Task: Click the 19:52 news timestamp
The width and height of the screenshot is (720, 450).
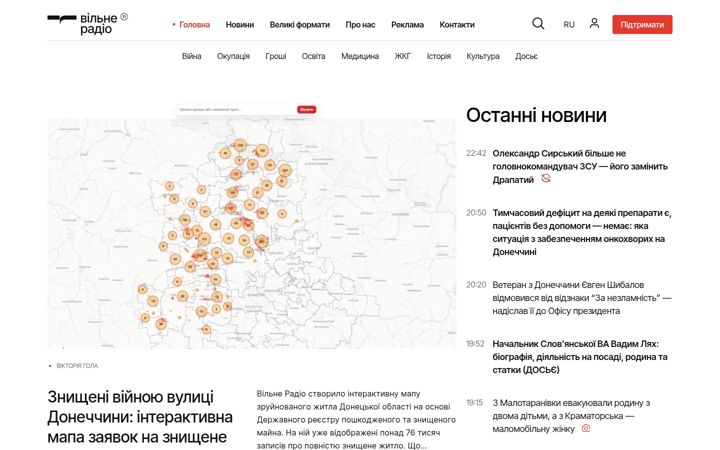Action: [x=475, y=343]
